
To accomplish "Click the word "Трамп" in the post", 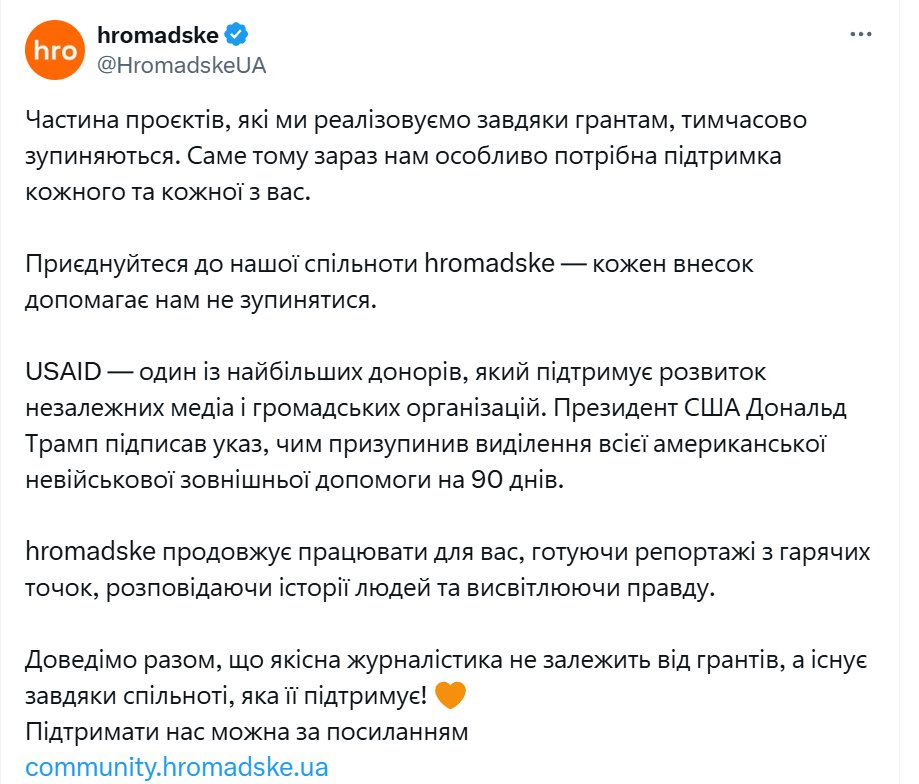I will [x=59, y=443].
